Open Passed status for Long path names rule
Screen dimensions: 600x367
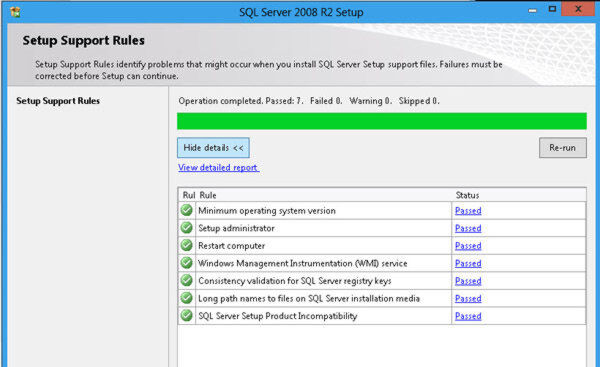(468, 298)
